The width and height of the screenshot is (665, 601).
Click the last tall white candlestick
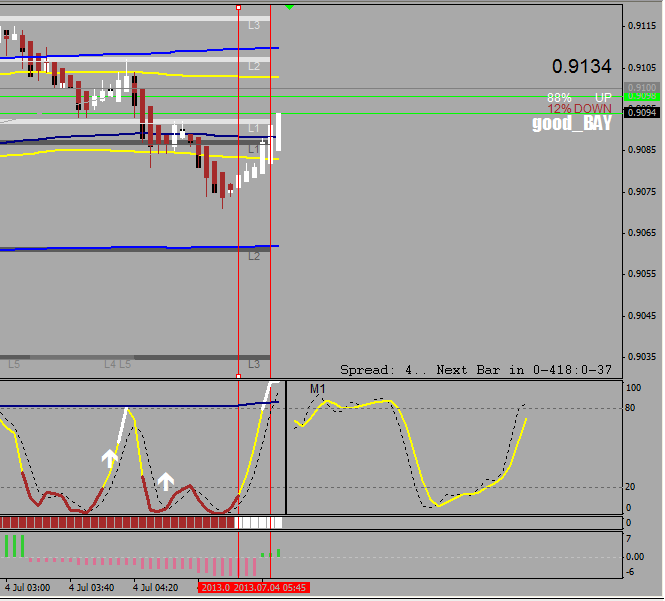(x=279, y=131)
